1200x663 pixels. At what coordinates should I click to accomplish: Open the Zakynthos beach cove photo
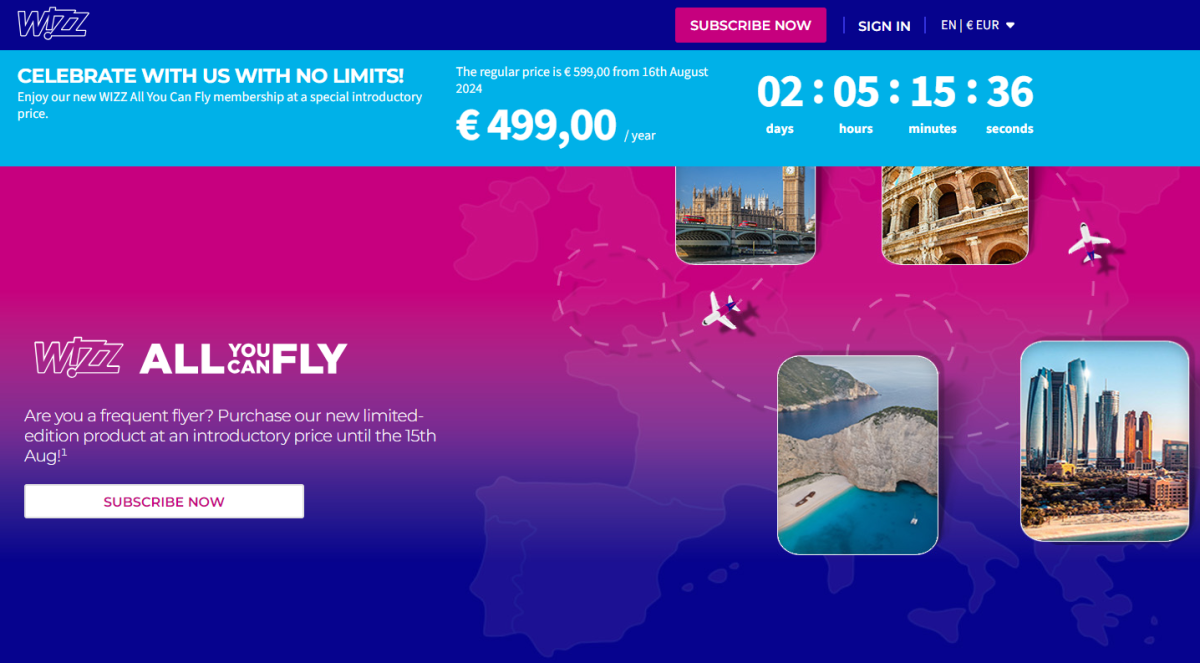point(858,455)
